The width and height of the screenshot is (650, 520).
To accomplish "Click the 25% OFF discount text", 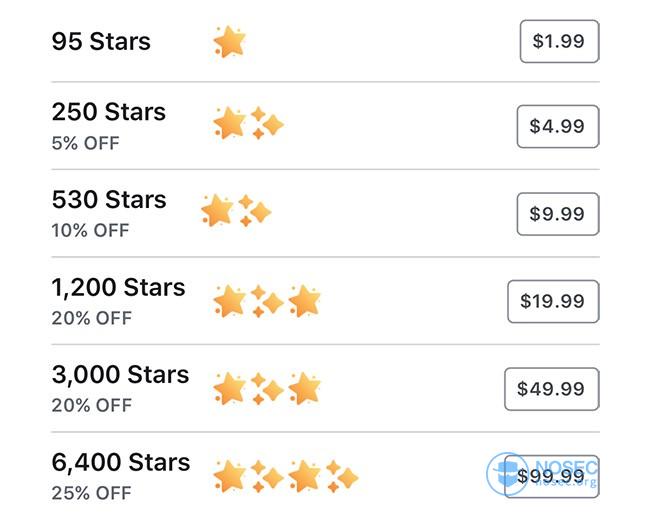I will click(92, 493).
